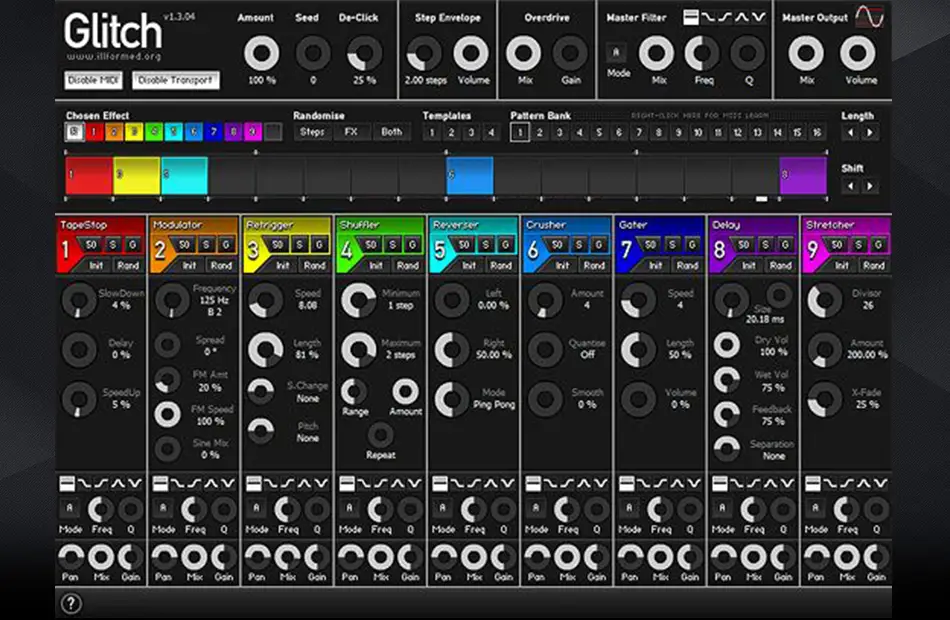Click the Delay module number 8 badge

point(719,248)
